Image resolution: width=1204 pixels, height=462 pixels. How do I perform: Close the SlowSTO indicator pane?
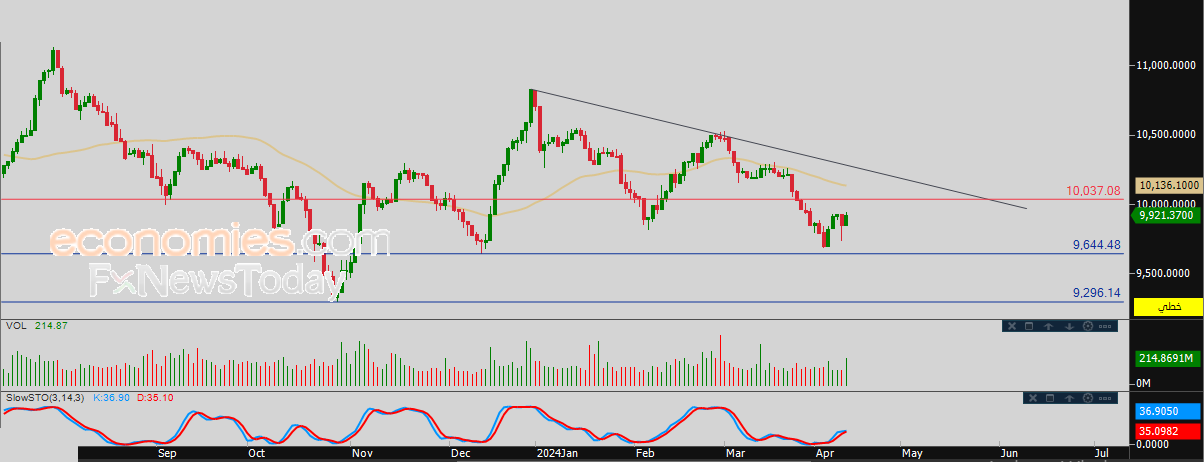(x=1033, y=398)
